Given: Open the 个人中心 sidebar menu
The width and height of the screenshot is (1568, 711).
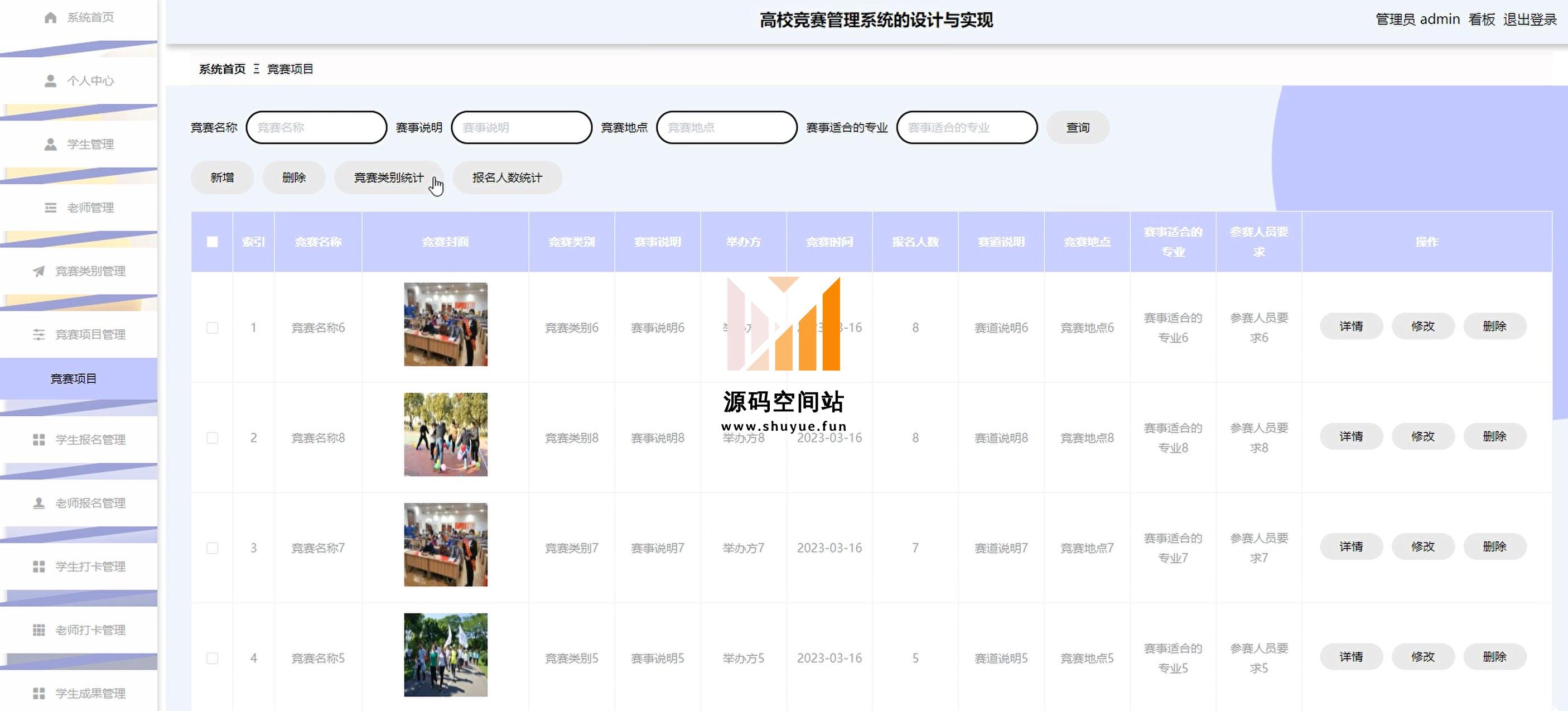Looking at the screenshot, I should (x=79, y=81).
